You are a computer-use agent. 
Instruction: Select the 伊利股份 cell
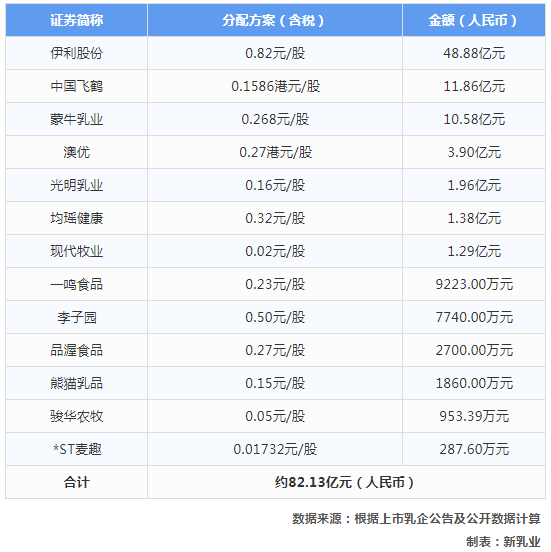[76, 53]
